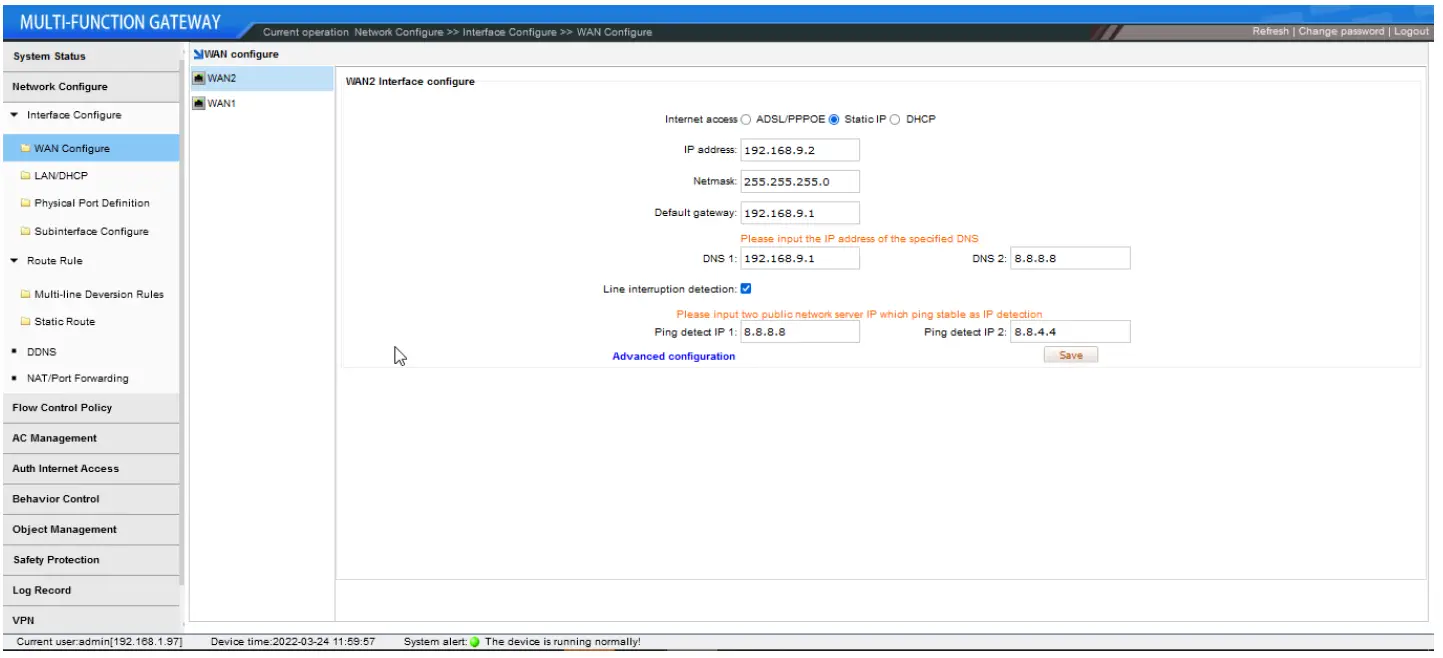The image size is (1443, 658).
Task: Open the Log Record menu
Action: 90,590
